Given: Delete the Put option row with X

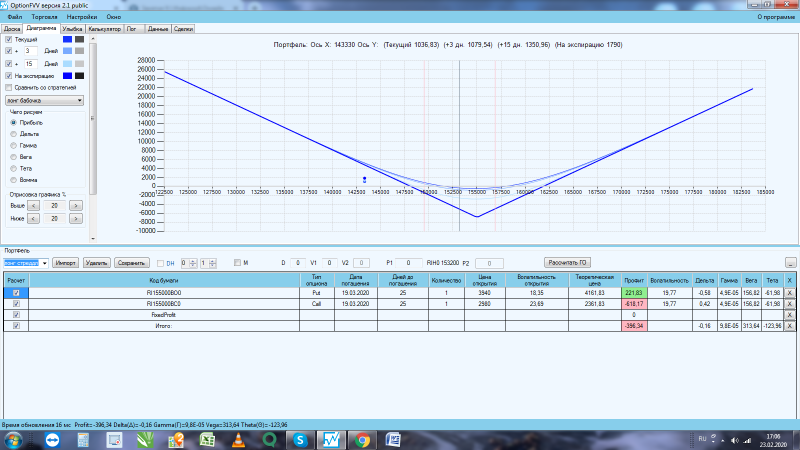Looking at the screenshot, I should coord(789,293).
